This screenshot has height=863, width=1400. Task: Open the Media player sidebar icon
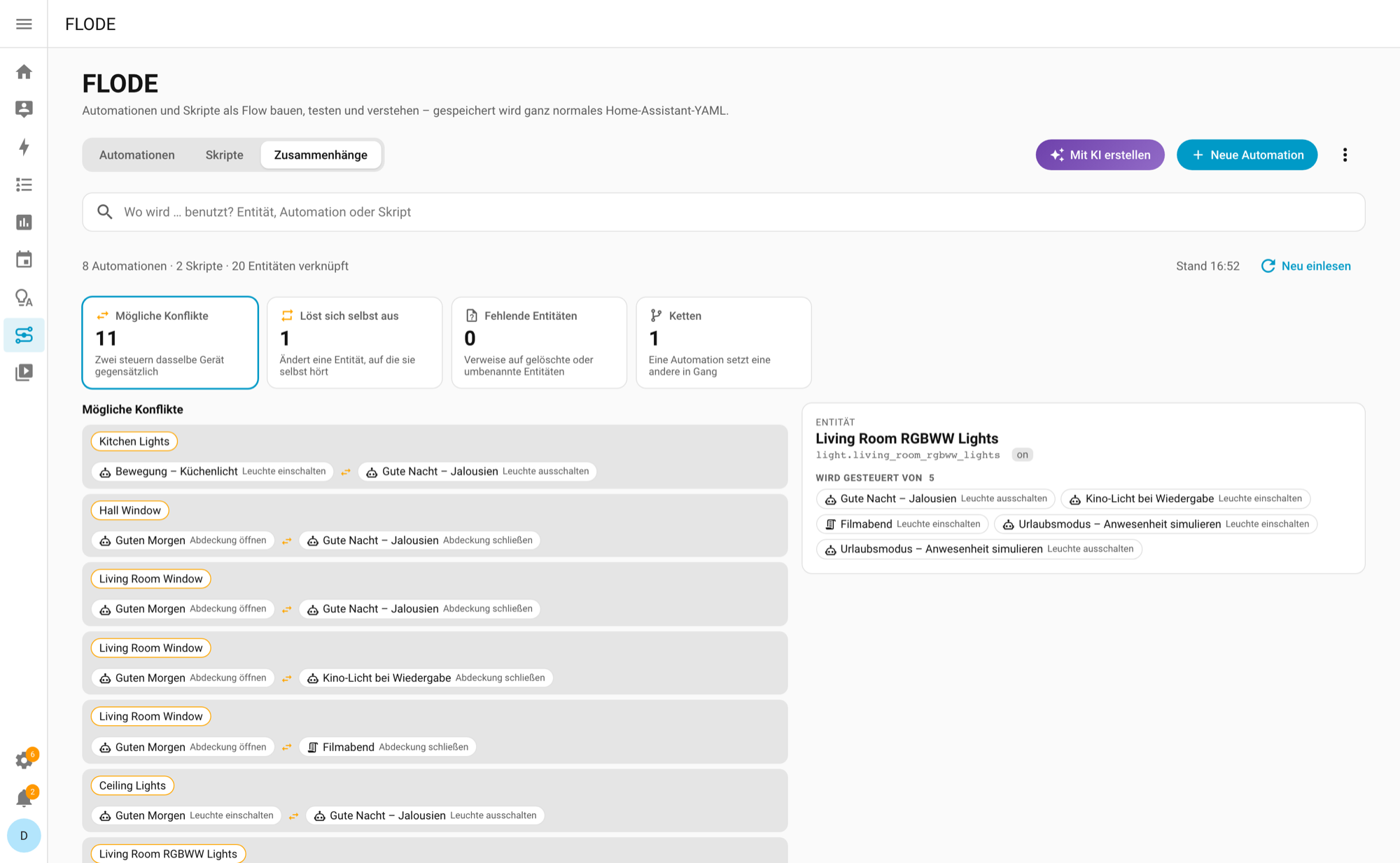24,372
